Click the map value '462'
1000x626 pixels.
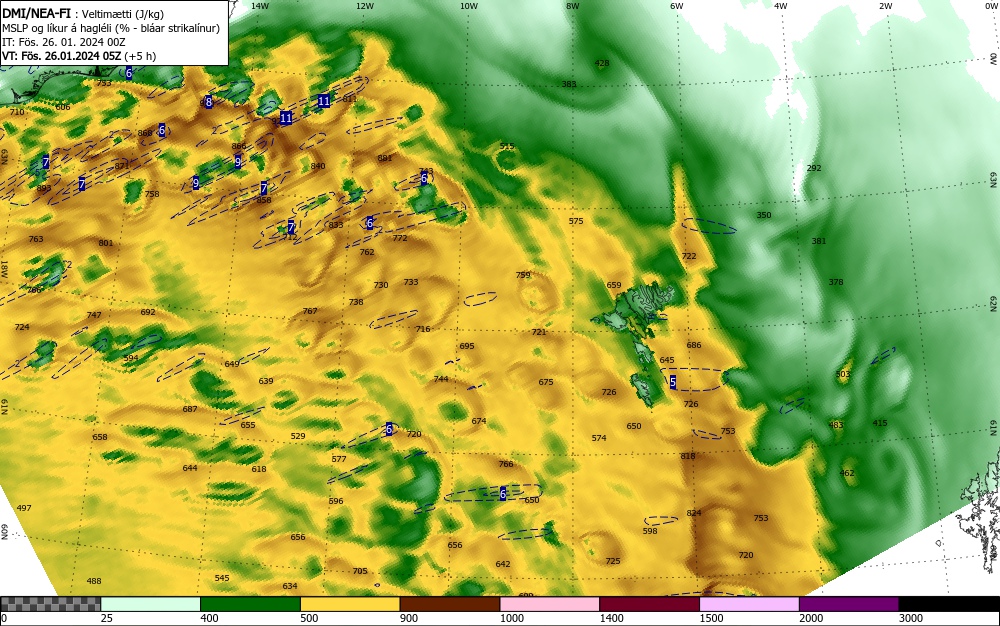(x=847, y=473)
